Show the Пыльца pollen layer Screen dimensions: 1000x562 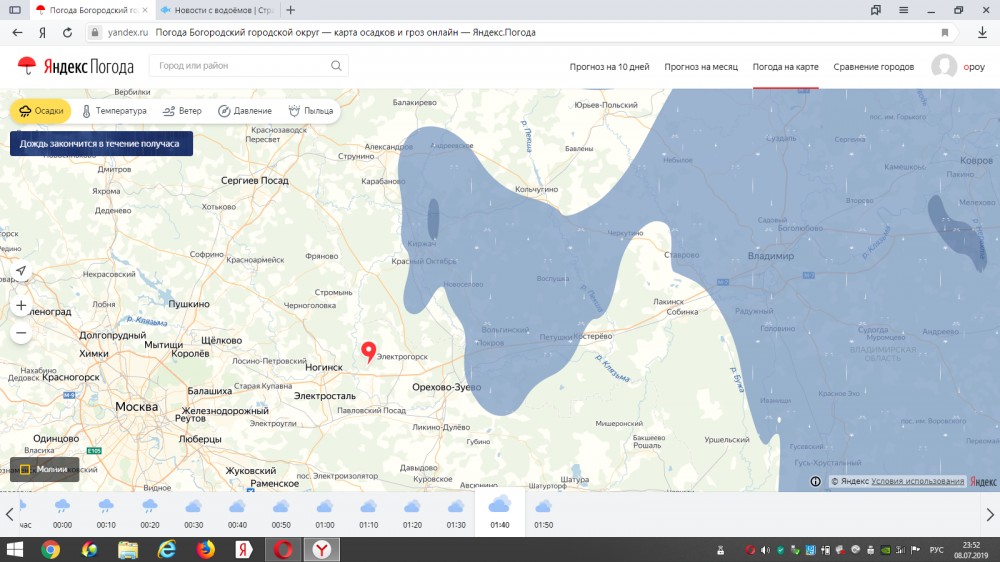[311, 111]
